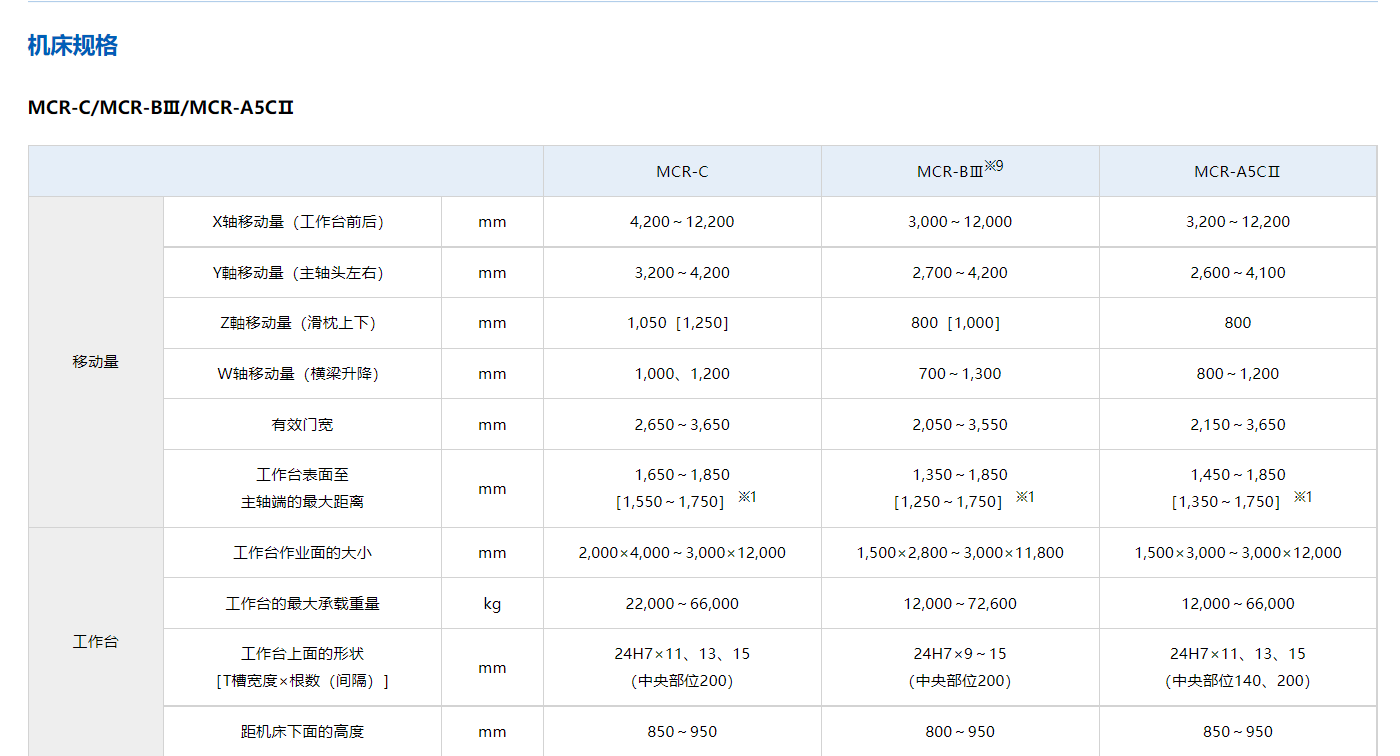Click the 移动量 row group cell
The height and width of the screenshot is (756, 1400).
96,362
